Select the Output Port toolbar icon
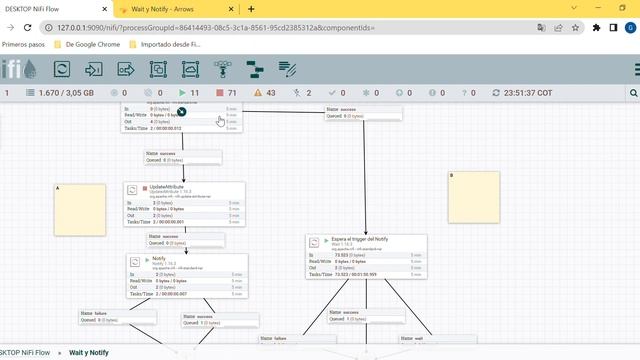The height and width of the screenshot is (360, 640). click(126, 69)
